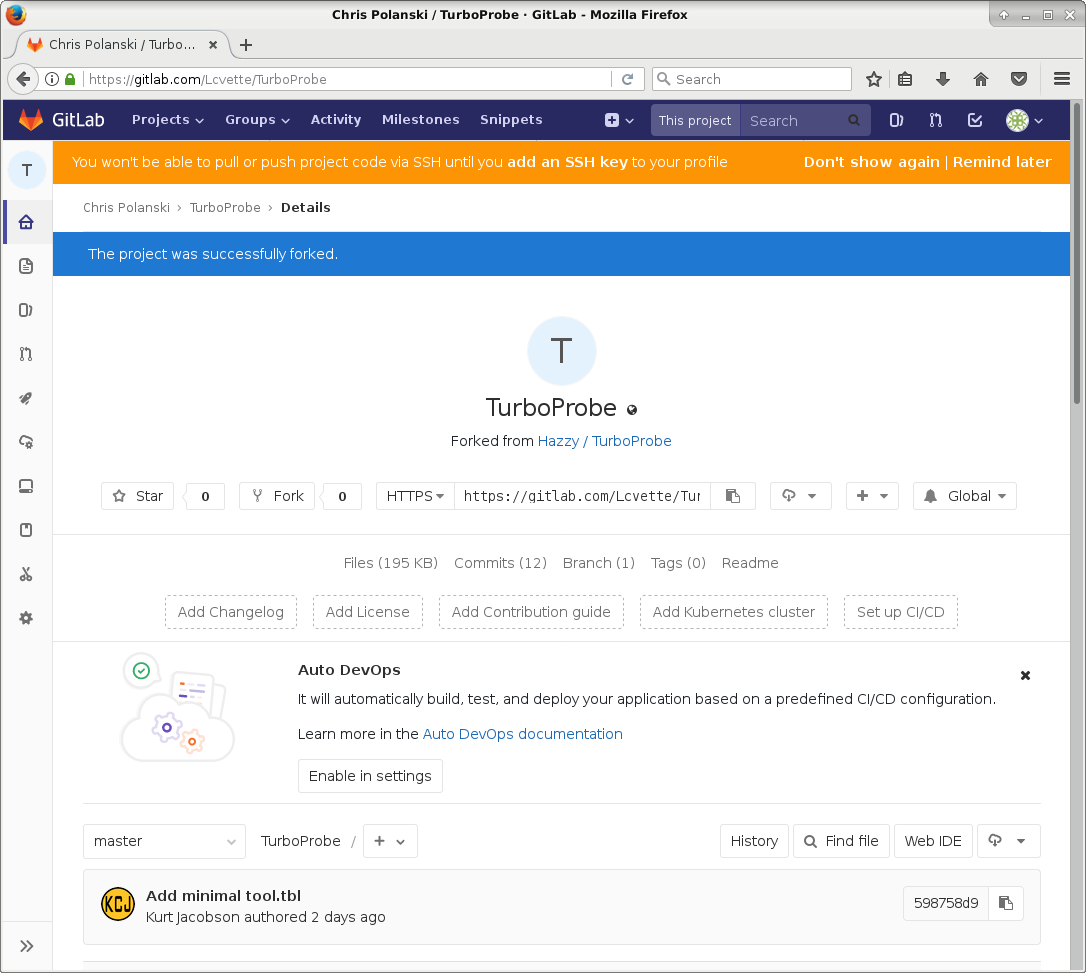Click Enable in settings for Auto DevOps
The image size is (1086, 973).
[370, 776]
